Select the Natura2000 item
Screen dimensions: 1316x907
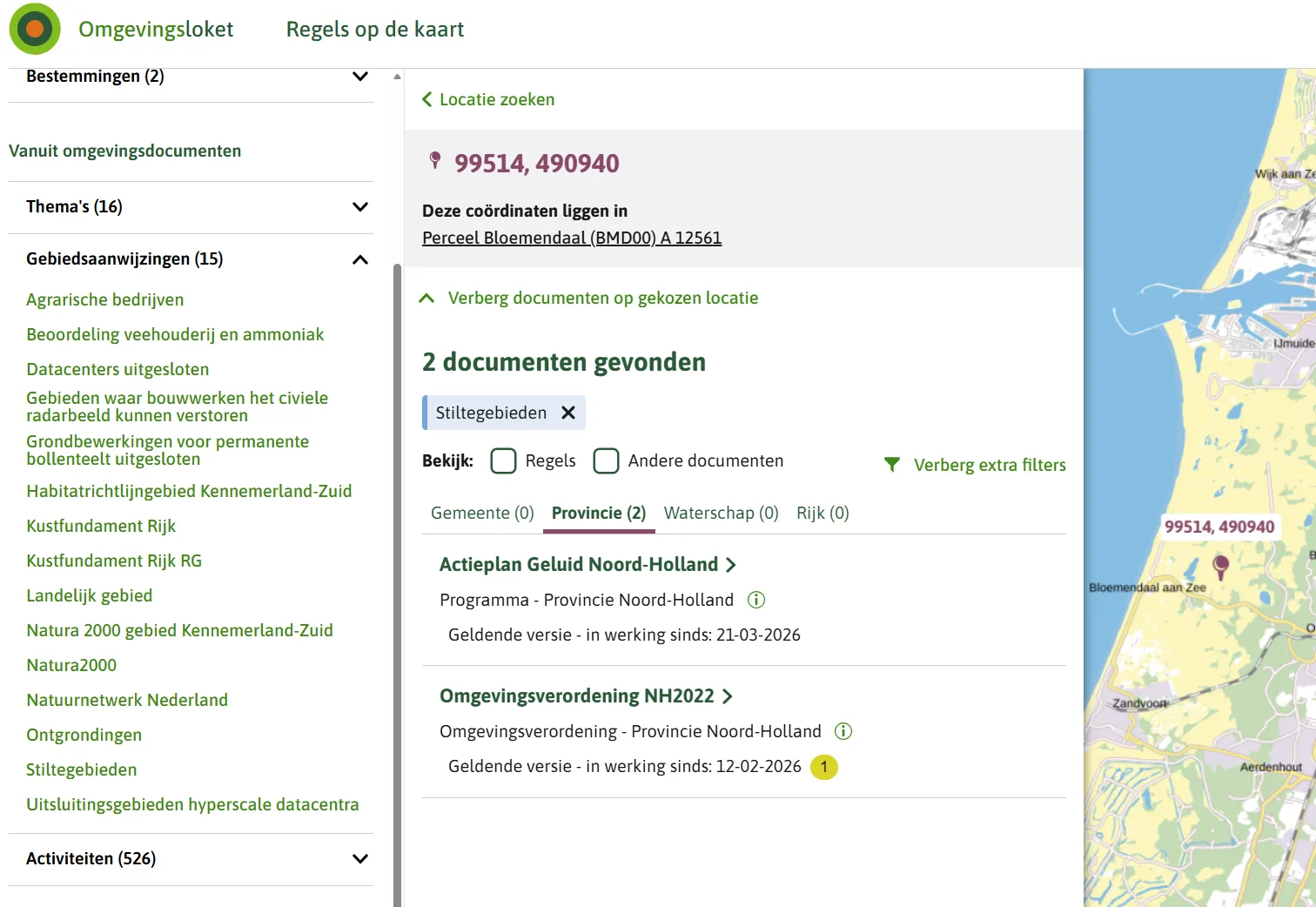pos(71,665)
